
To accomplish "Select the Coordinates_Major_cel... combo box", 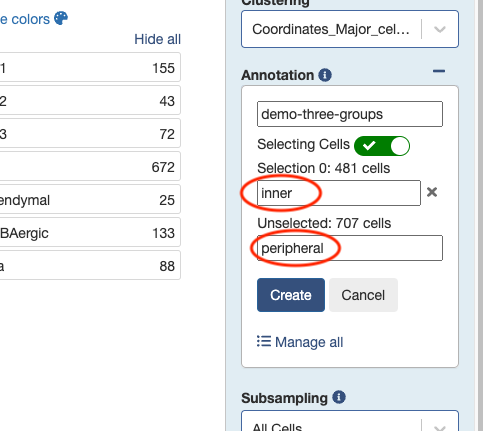I will pyautogui.click(x=350, y=29).
